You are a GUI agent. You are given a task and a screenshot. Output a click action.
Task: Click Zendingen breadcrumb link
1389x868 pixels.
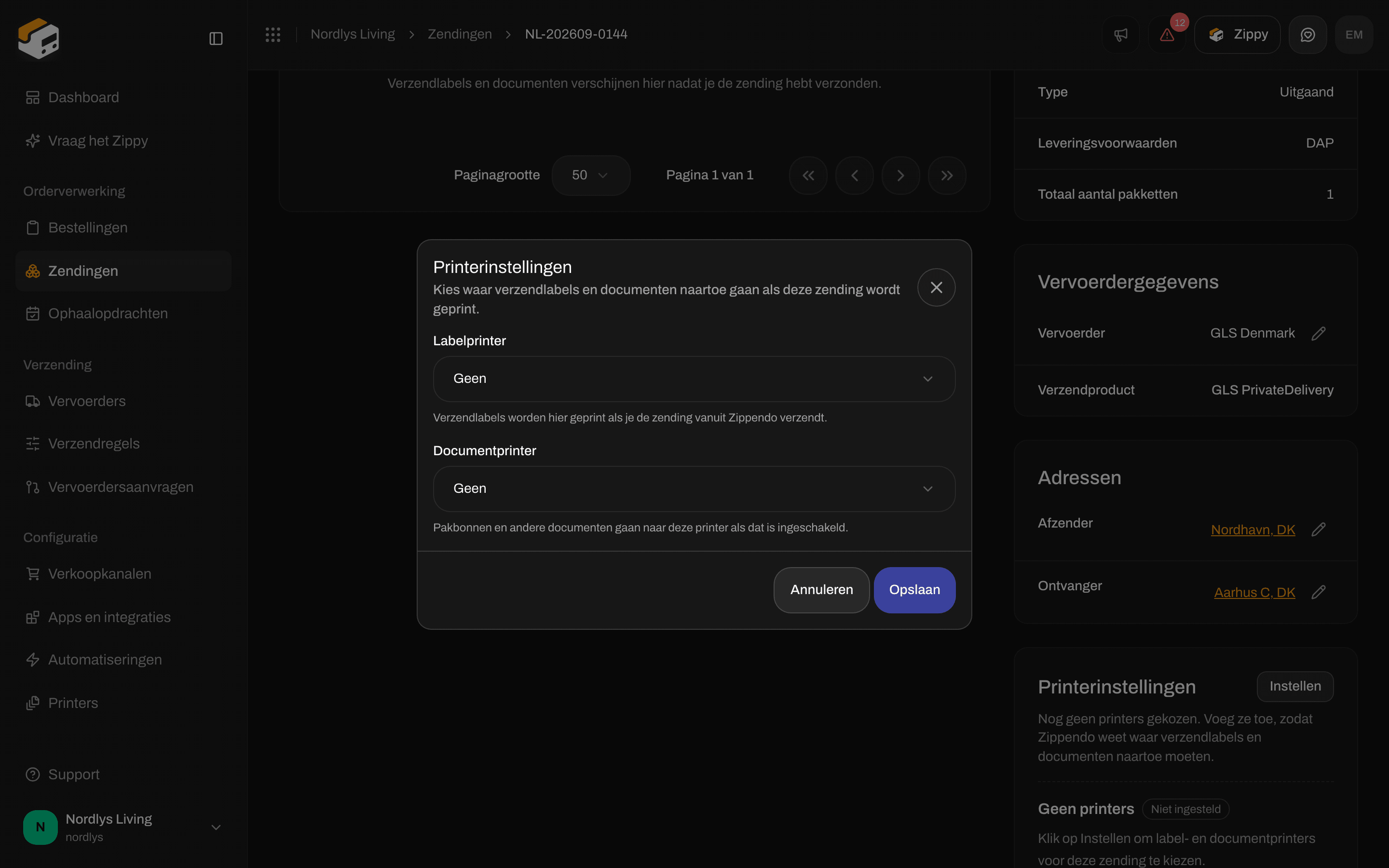[x=460, y=34]
